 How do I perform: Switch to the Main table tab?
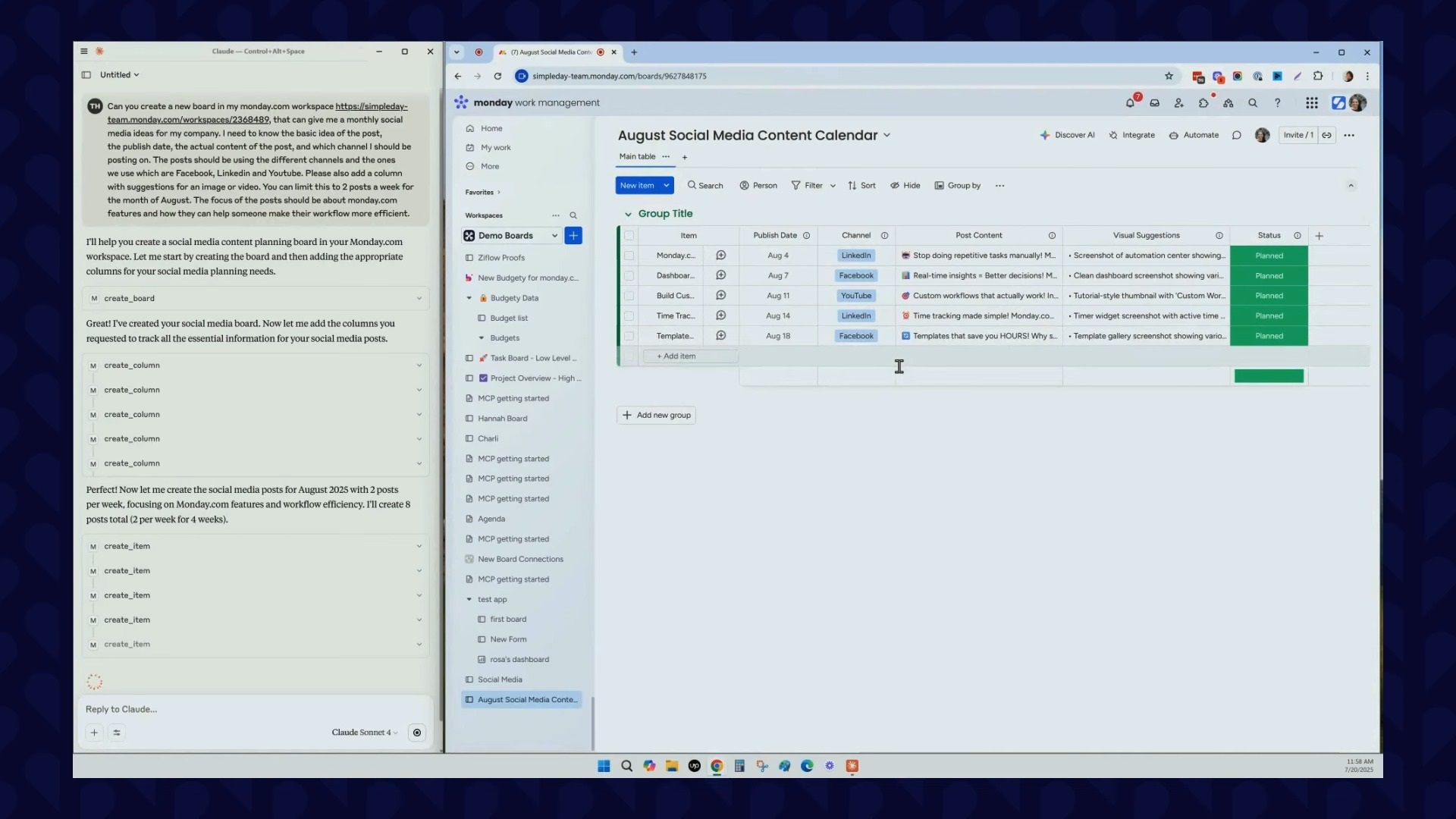point(637,157)
